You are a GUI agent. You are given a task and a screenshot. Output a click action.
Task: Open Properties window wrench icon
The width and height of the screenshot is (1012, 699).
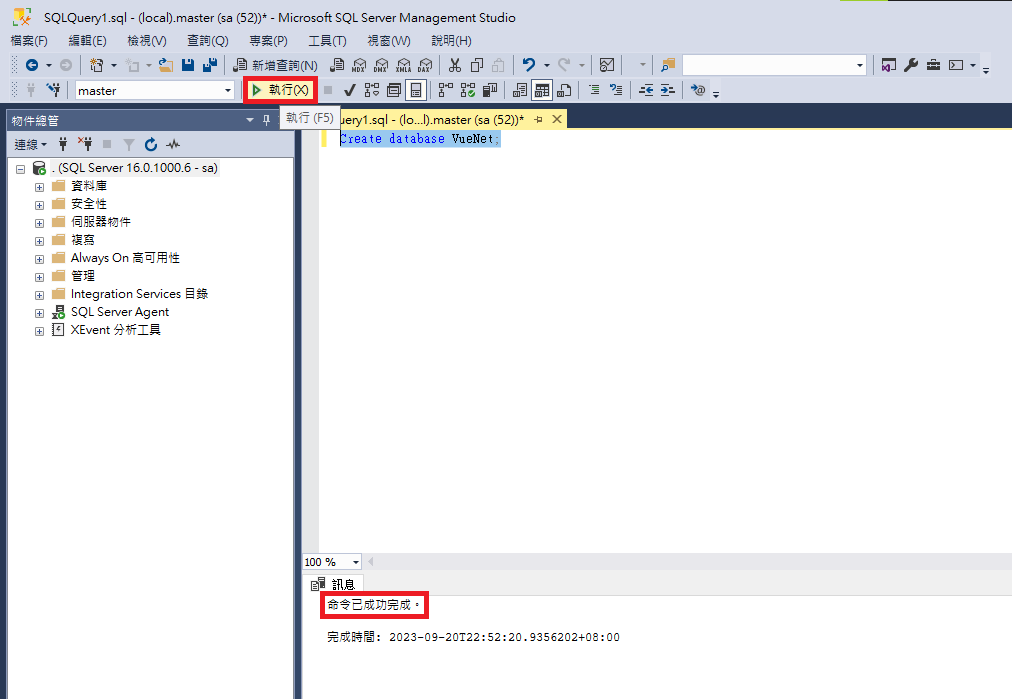[911, 65]
